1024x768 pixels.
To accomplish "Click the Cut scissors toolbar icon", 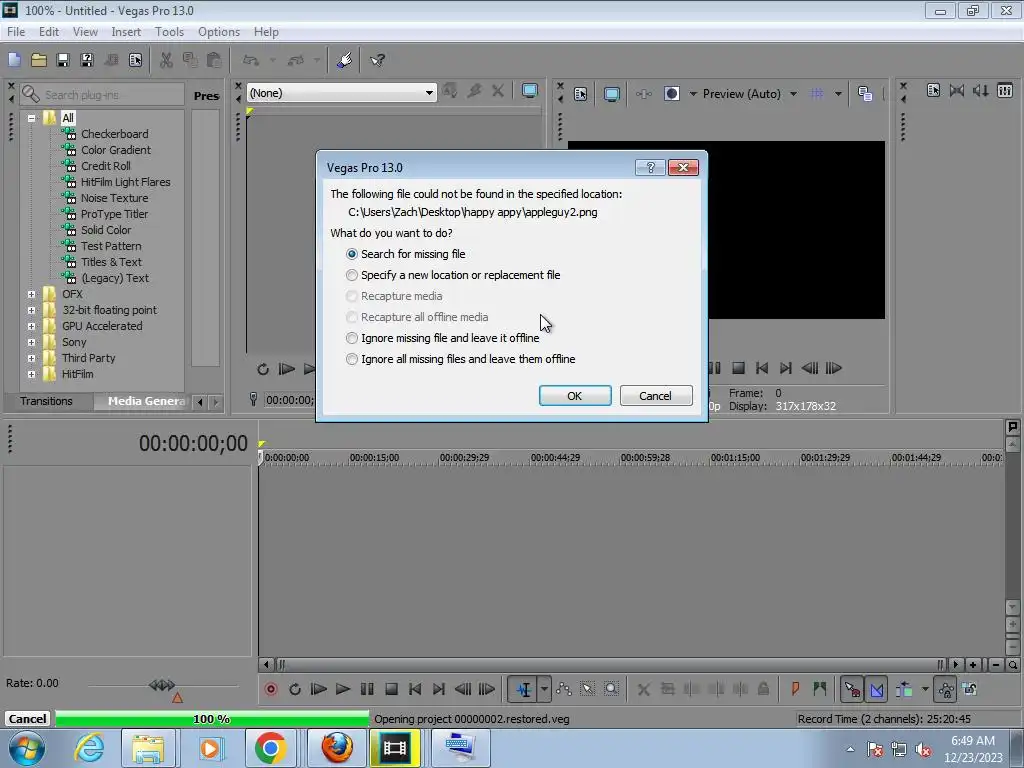I will pos(166,60).
